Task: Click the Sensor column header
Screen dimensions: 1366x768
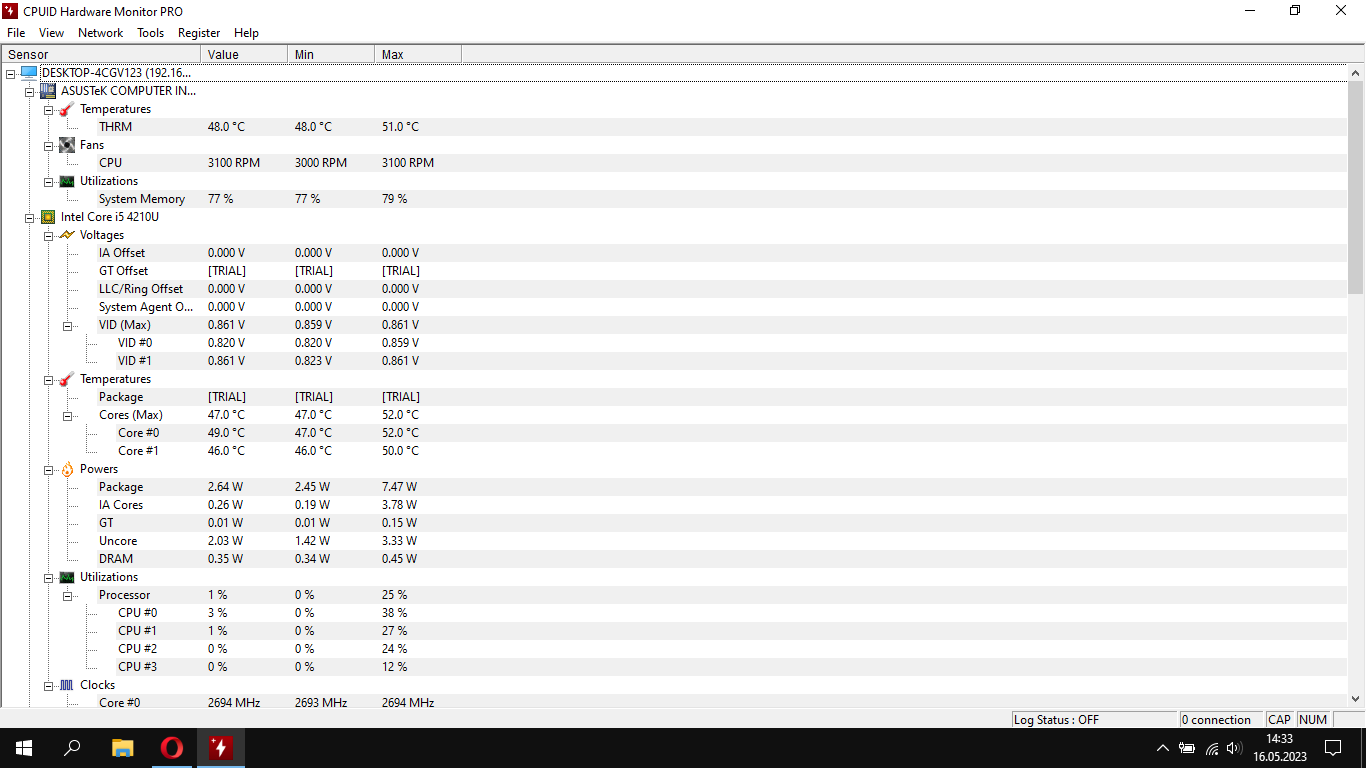Action: (101, 54)
